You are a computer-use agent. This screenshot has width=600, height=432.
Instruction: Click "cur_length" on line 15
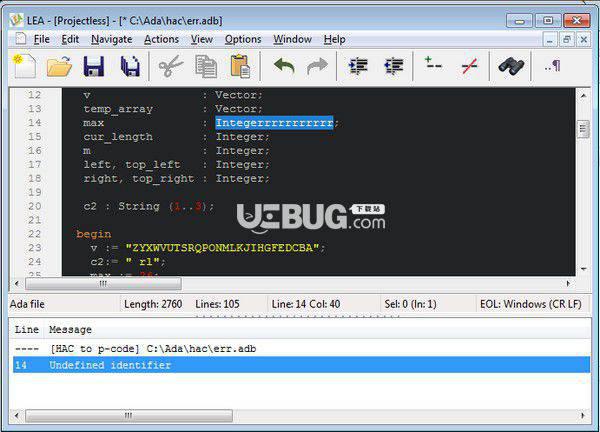click(x=118, y=137)
